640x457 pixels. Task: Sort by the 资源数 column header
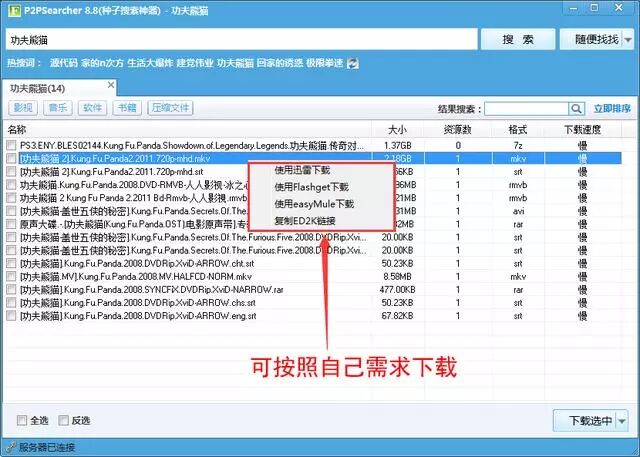[x=458, y=130]
